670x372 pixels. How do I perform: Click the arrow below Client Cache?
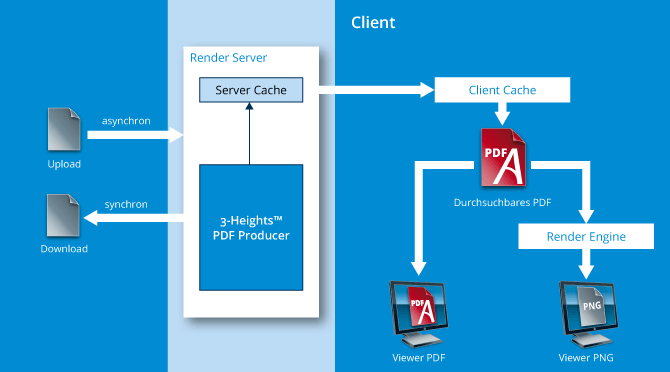point(502,113)
